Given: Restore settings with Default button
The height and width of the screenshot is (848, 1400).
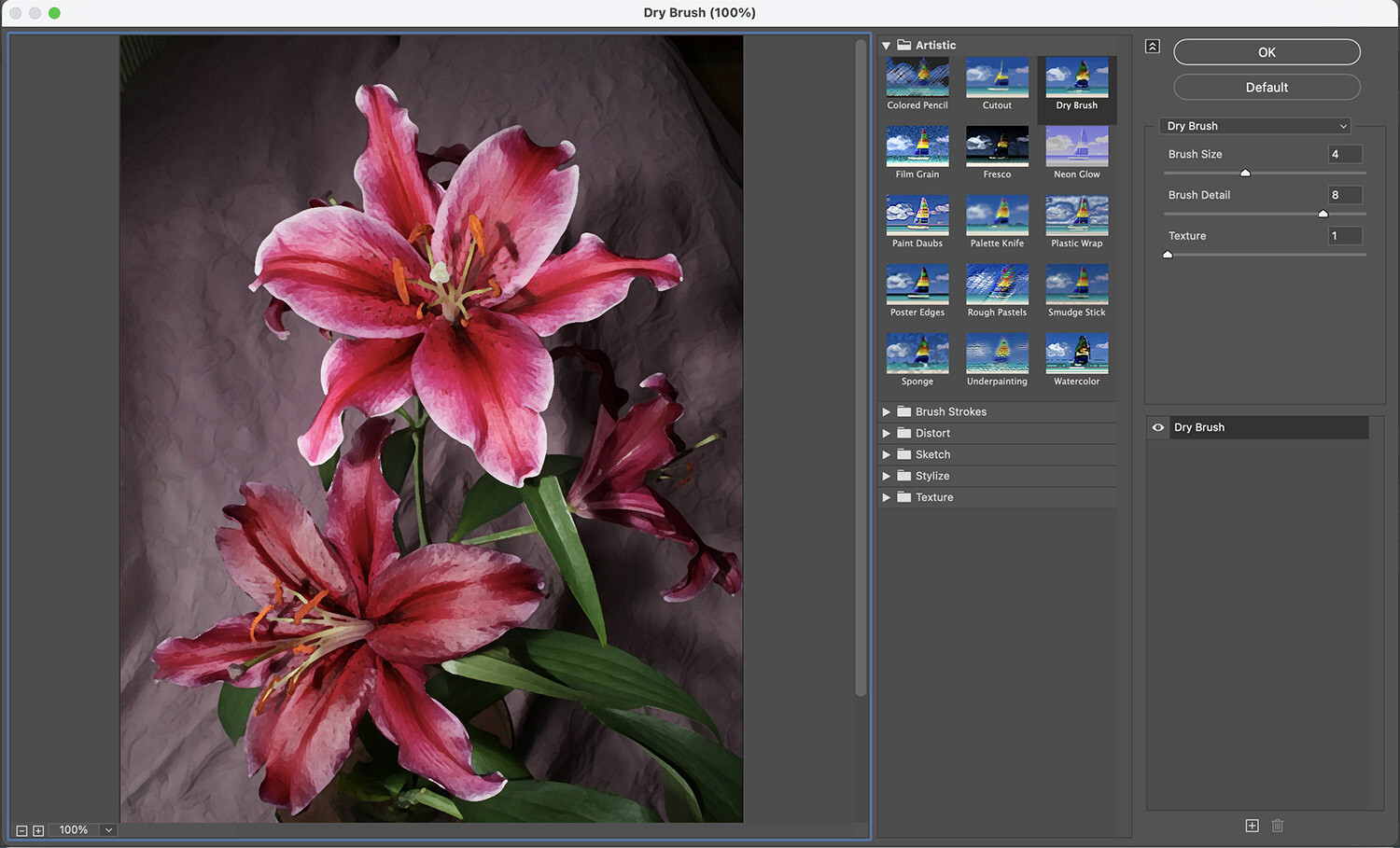Looking at the screenshot, I should point(1266,87).
